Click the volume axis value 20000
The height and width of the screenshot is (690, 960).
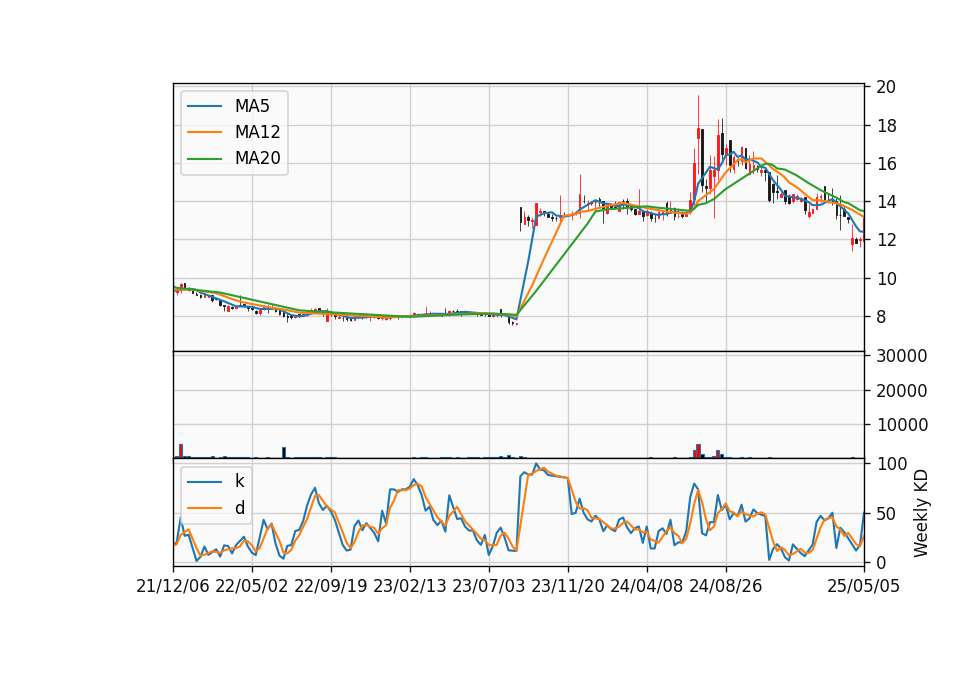coord(902,391)
